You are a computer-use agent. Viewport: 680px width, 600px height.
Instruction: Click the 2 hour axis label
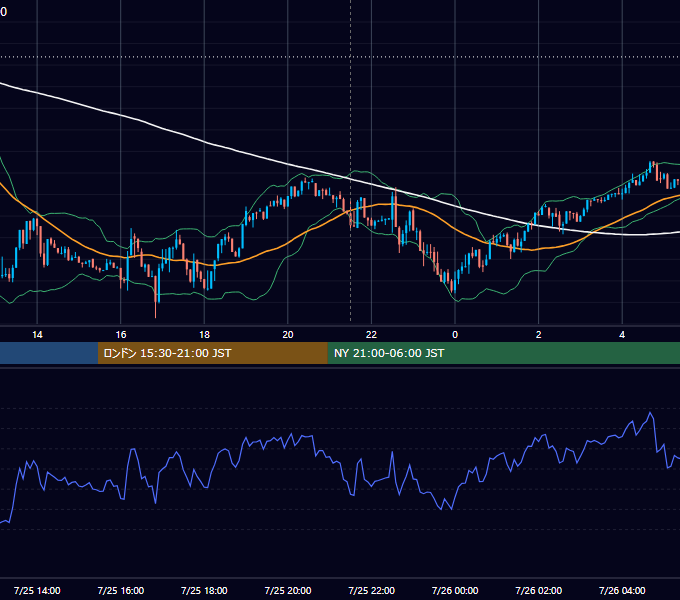pyautogui.click(x=539, y=335)
